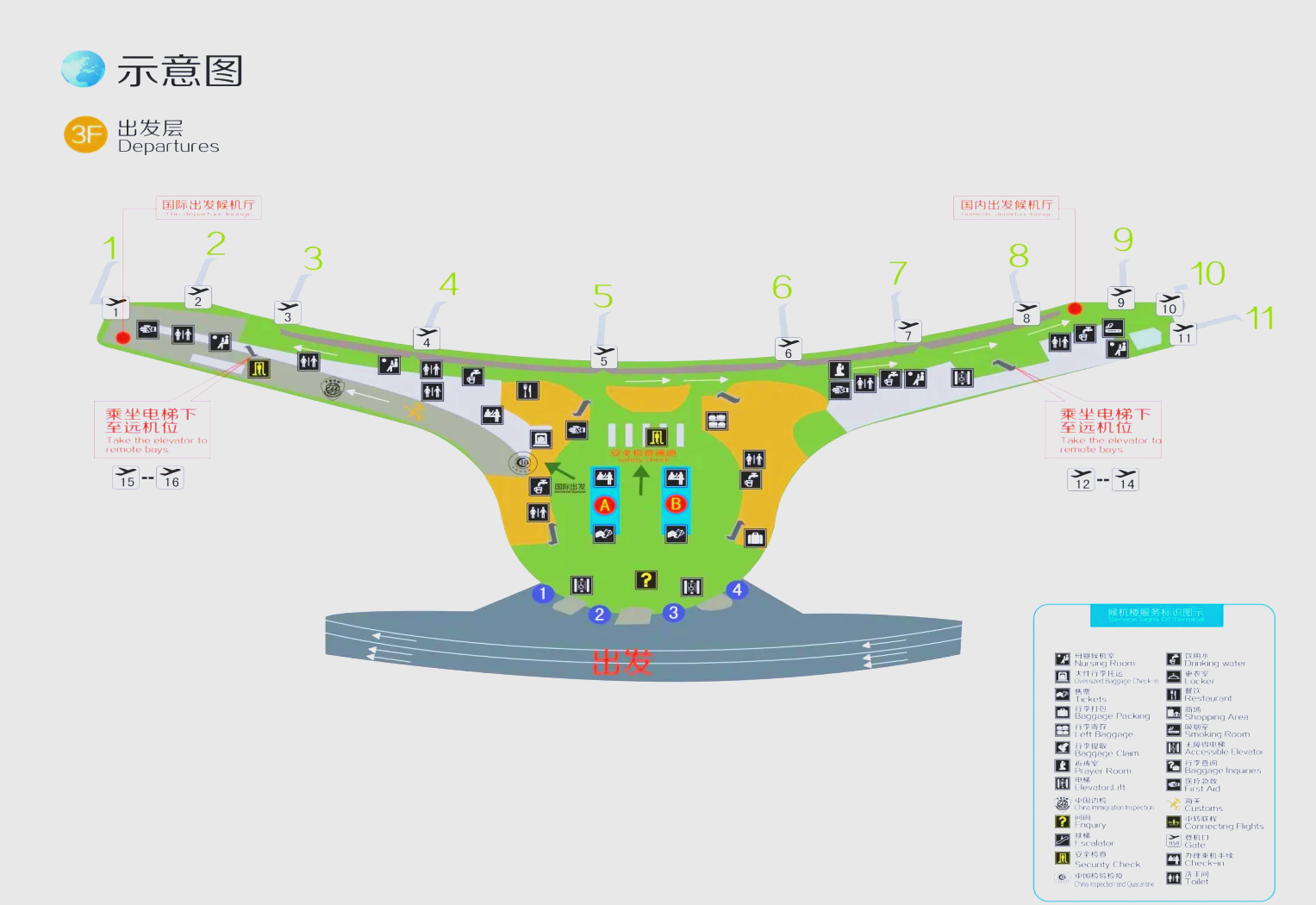
Task: Click the Oversized Baggage Check-in icon on map
Action: (x=540, y=439)
